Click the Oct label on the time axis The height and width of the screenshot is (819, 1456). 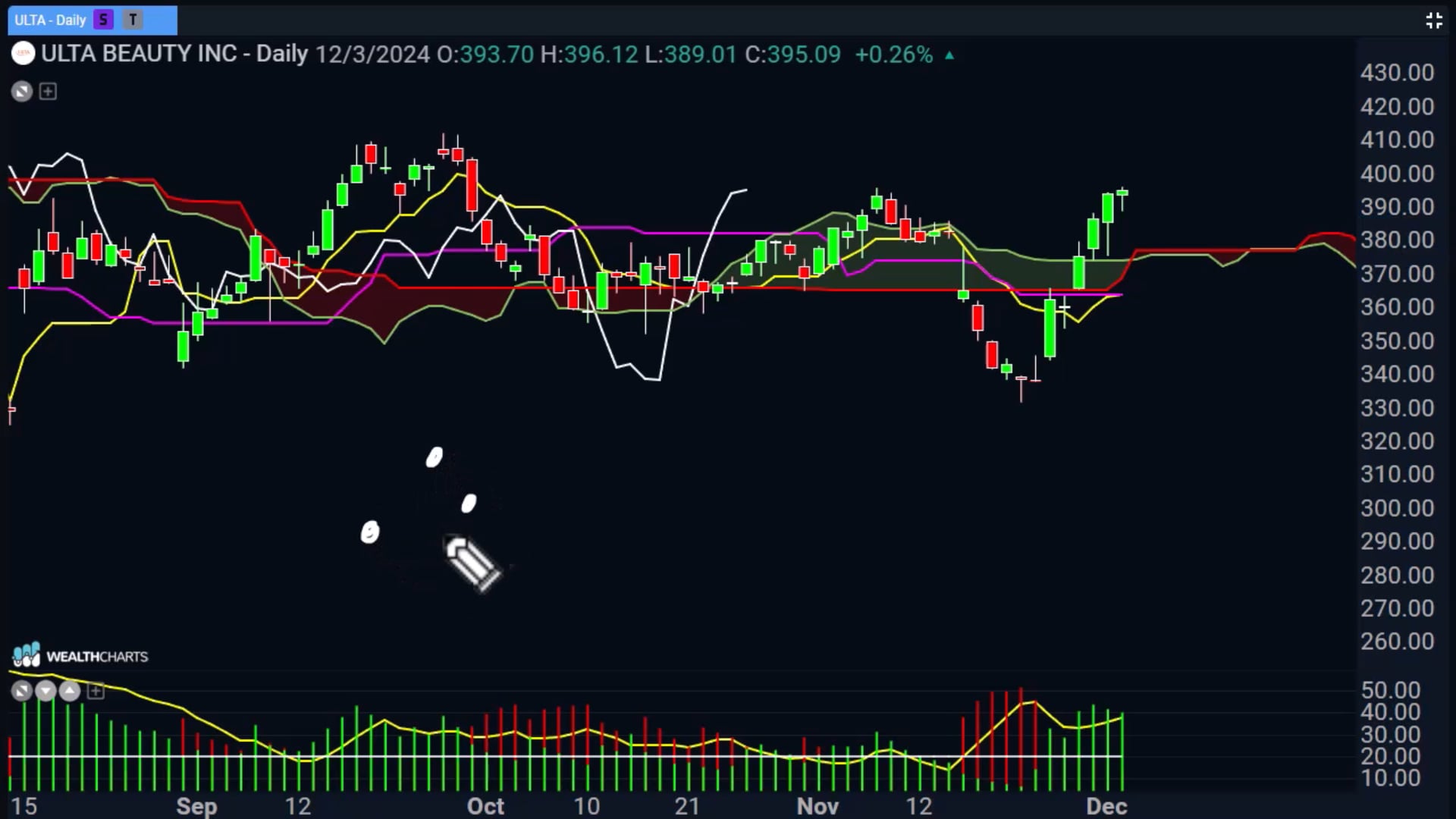(485, 806)
